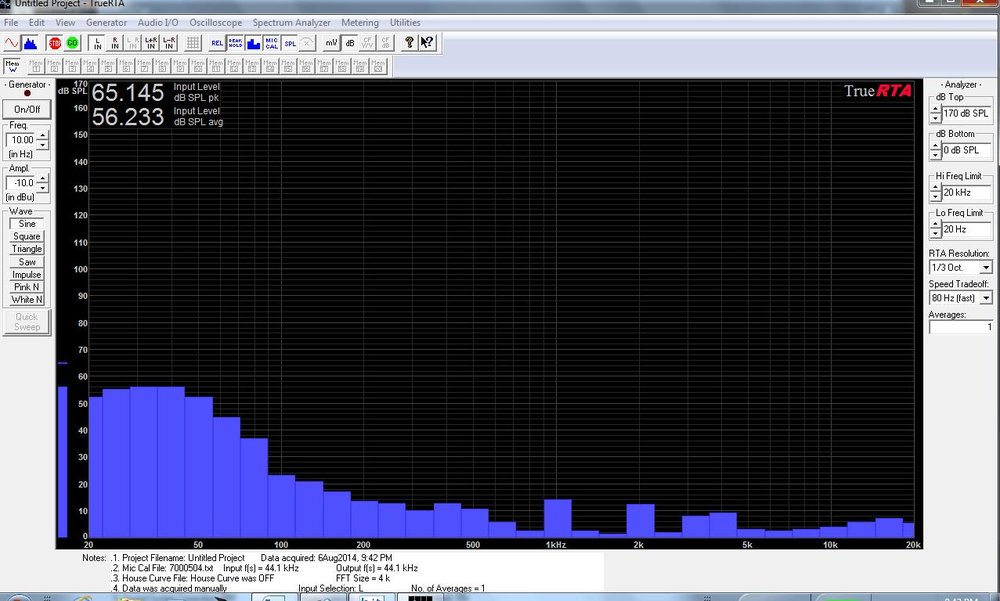Select the Sine waveform
Screen dimensions: 1000x601
coord(27,224)
